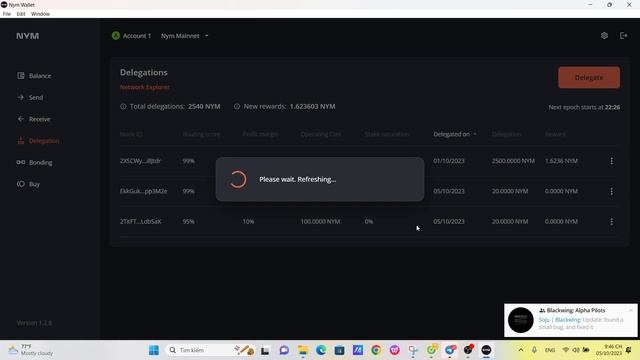Image resolution: width=640 pixels, height=360 pixels.
Task: Click the Operating Cost column header
Action: [x=321, y=134]
